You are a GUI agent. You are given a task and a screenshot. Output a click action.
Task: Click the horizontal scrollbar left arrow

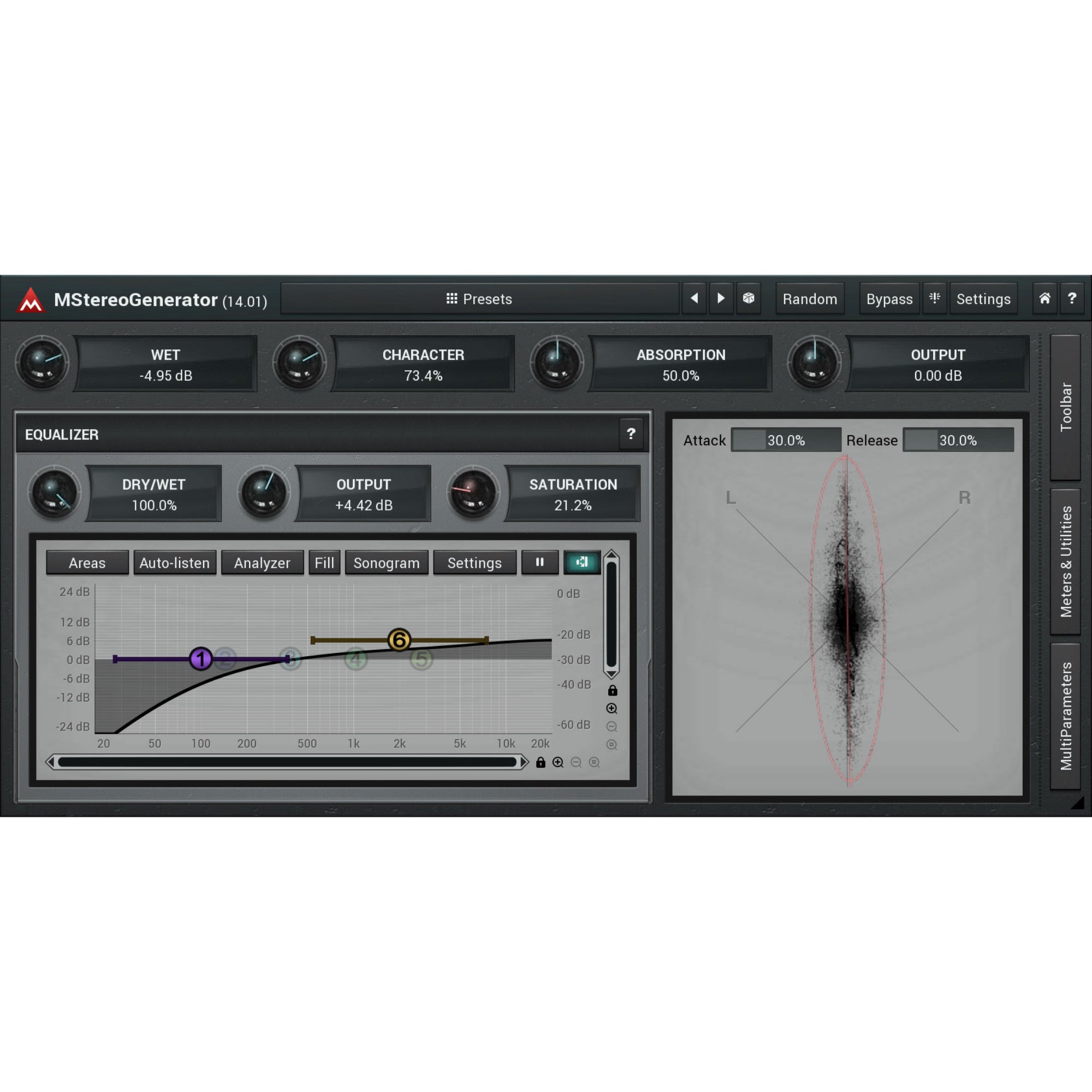coord(51,762)
